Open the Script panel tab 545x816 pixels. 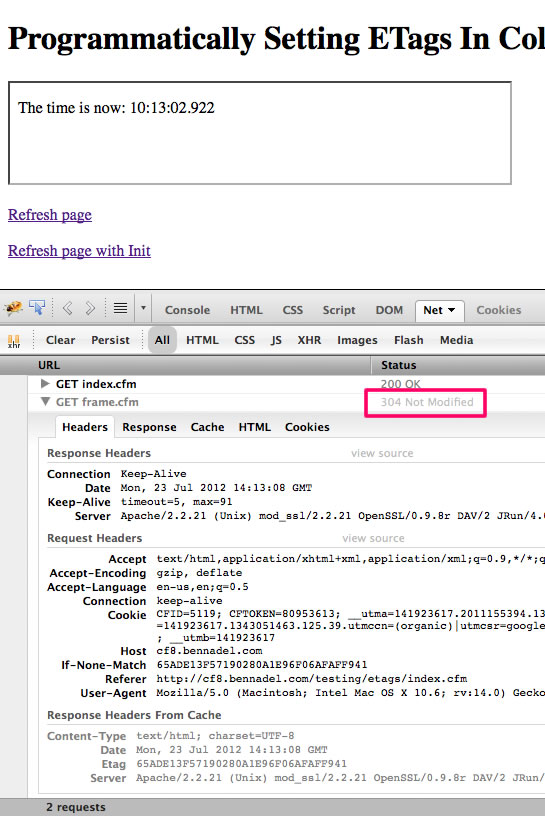tap(339, 310)
